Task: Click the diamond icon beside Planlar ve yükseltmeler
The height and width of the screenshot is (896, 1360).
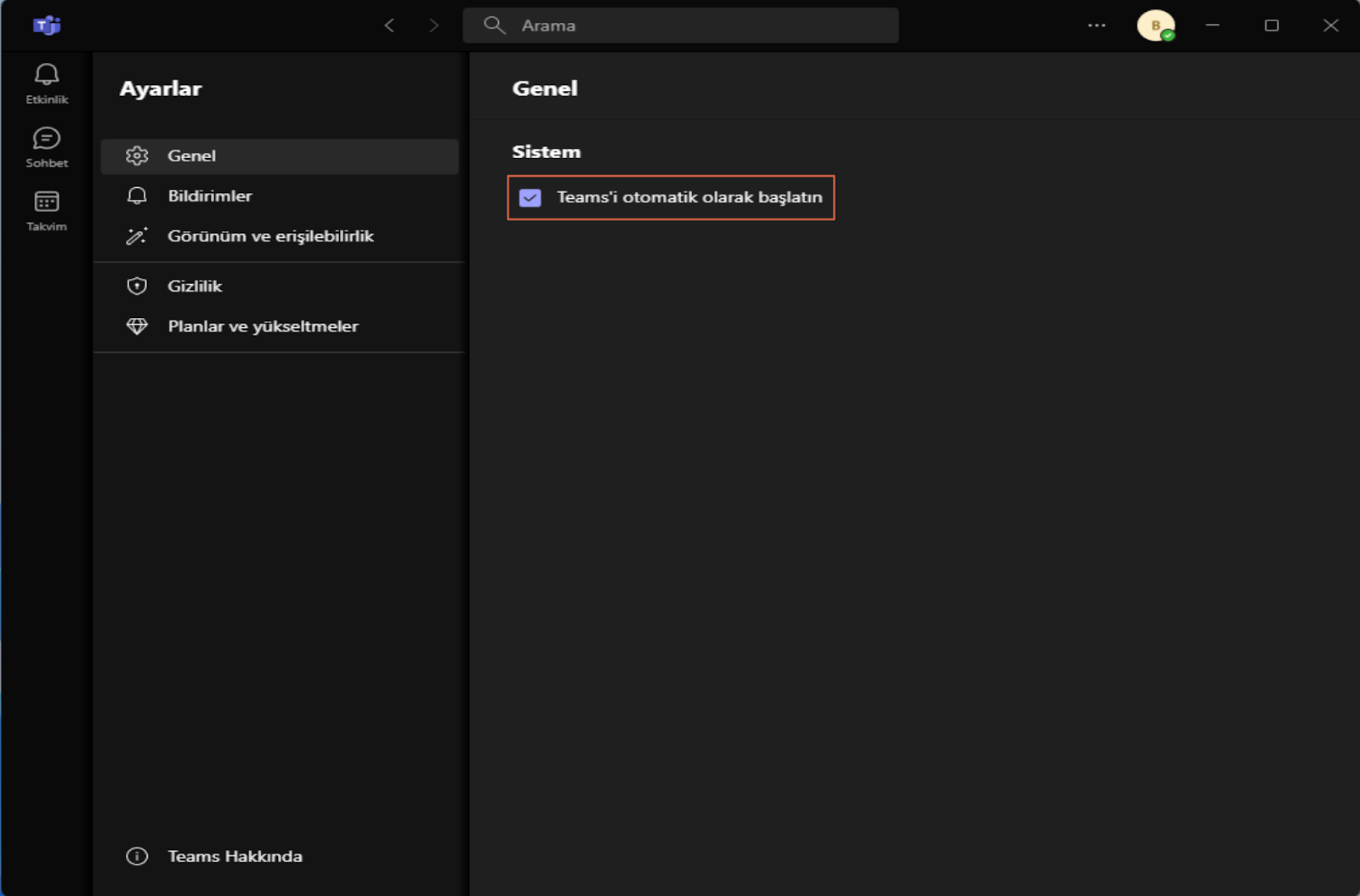Action: [137, 326]
